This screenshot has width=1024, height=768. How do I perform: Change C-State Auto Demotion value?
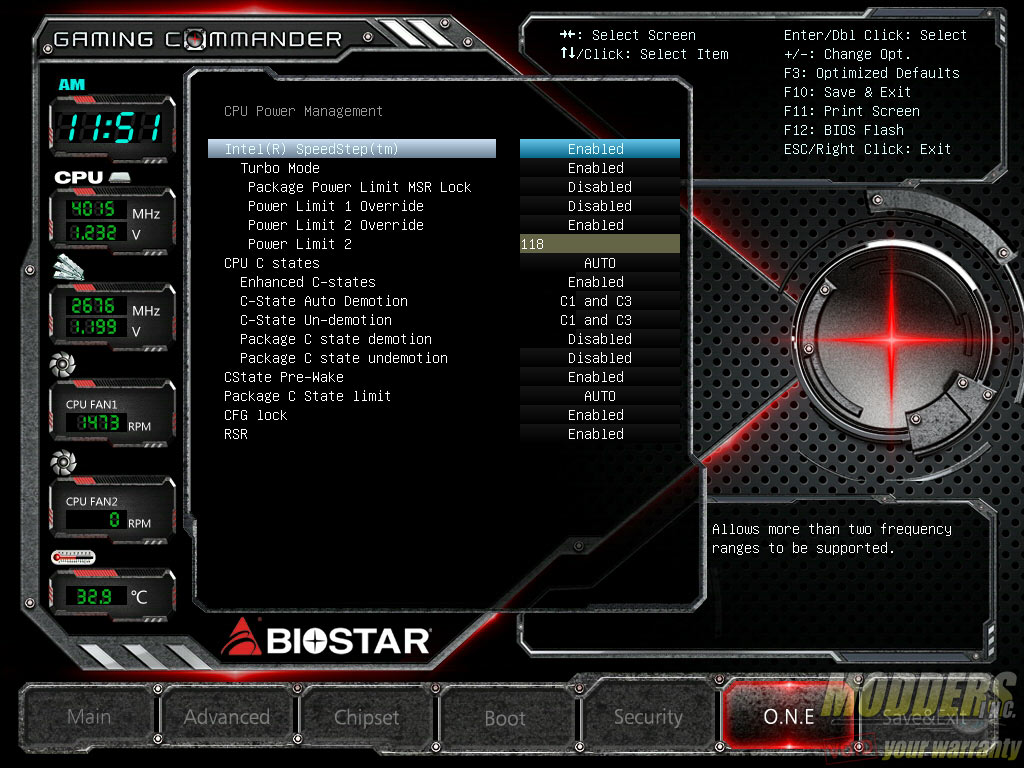pos(600,300)
